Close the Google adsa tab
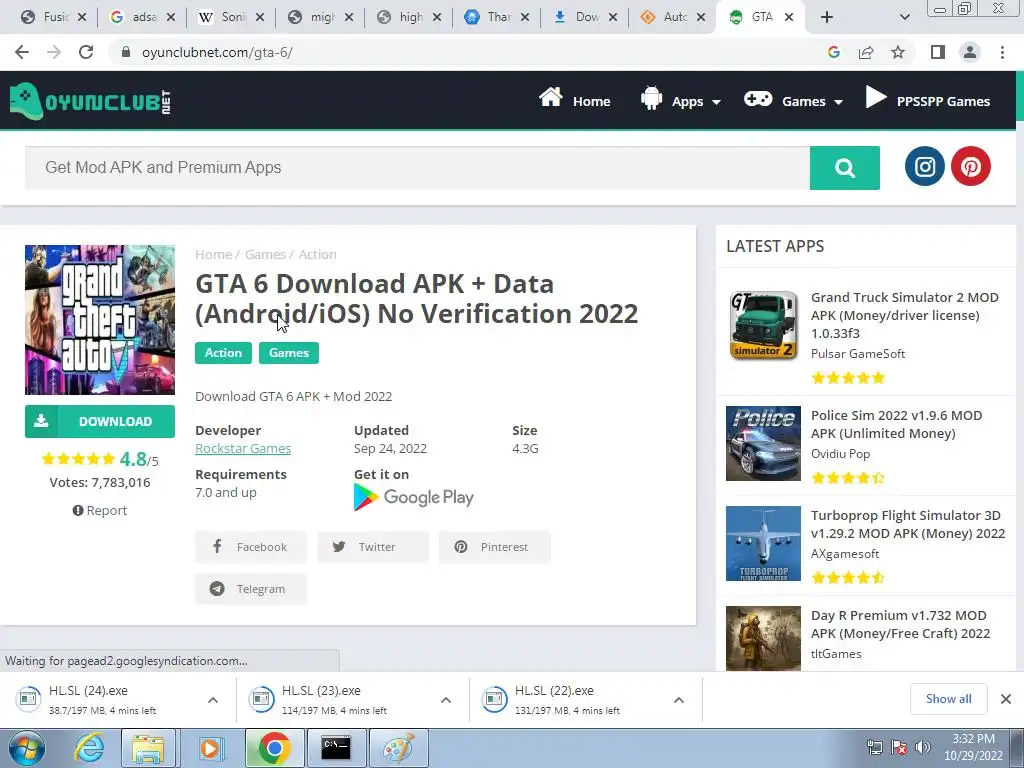The image size is (1024, 768). pyautogui.click(x=170, y=17)
